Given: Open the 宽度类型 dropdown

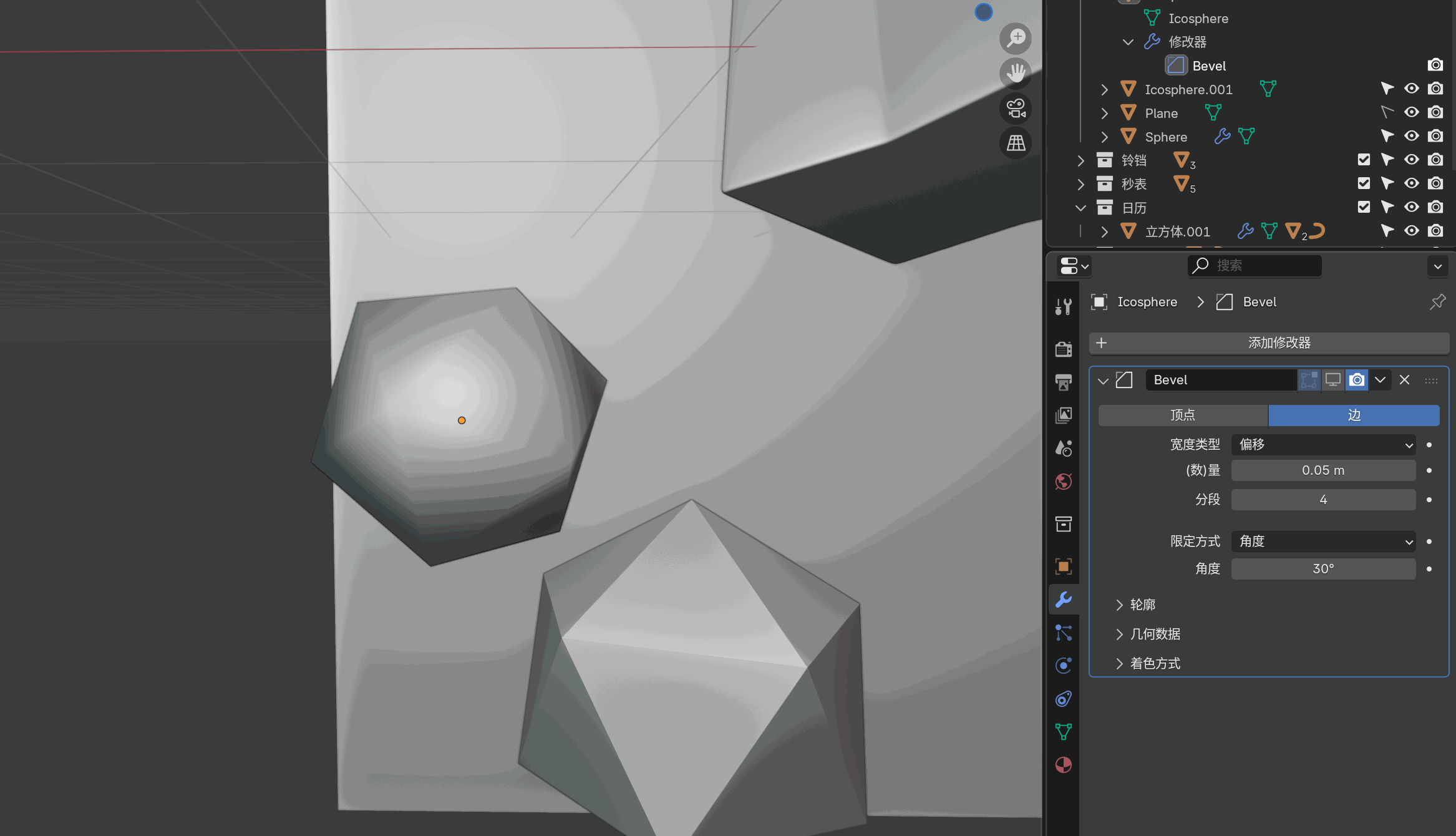Looking at the screenshot, I should click(x=1323, y=445).
